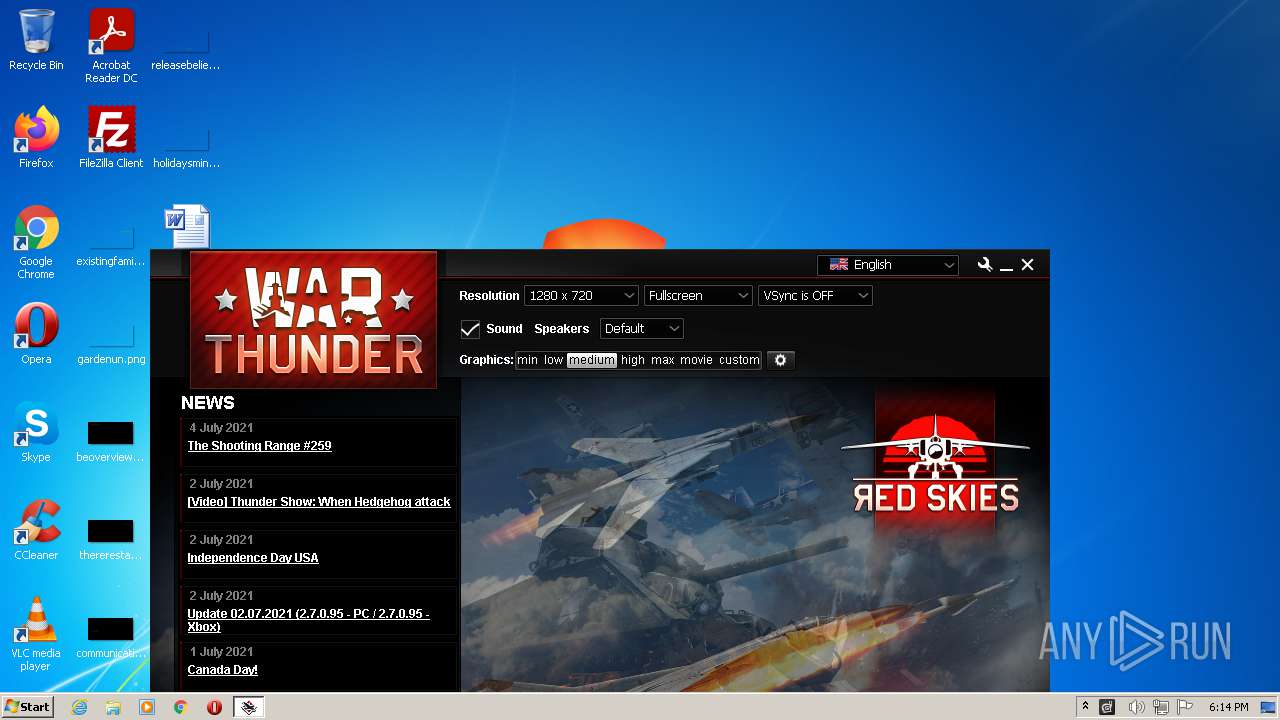Select communicati... desktop file
The width and height of the screenshot is (1280, 720).
pos(111,636)
